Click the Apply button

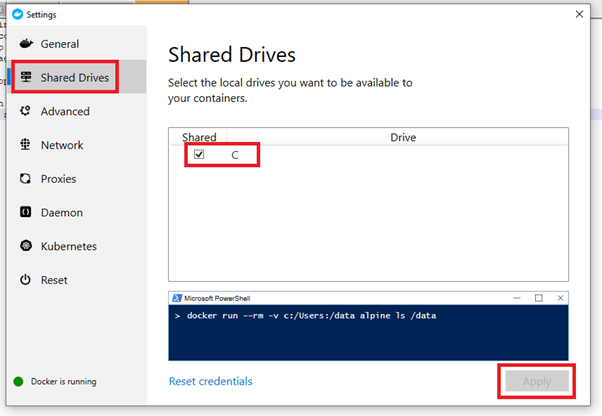pos(537,381)
